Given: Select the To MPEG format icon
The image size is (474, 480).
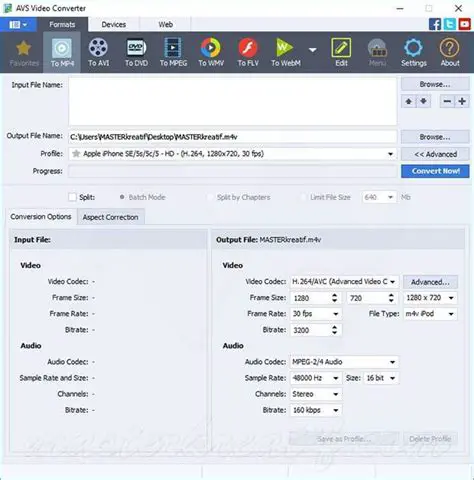Looking at the screenshot, I should (173, 53).
